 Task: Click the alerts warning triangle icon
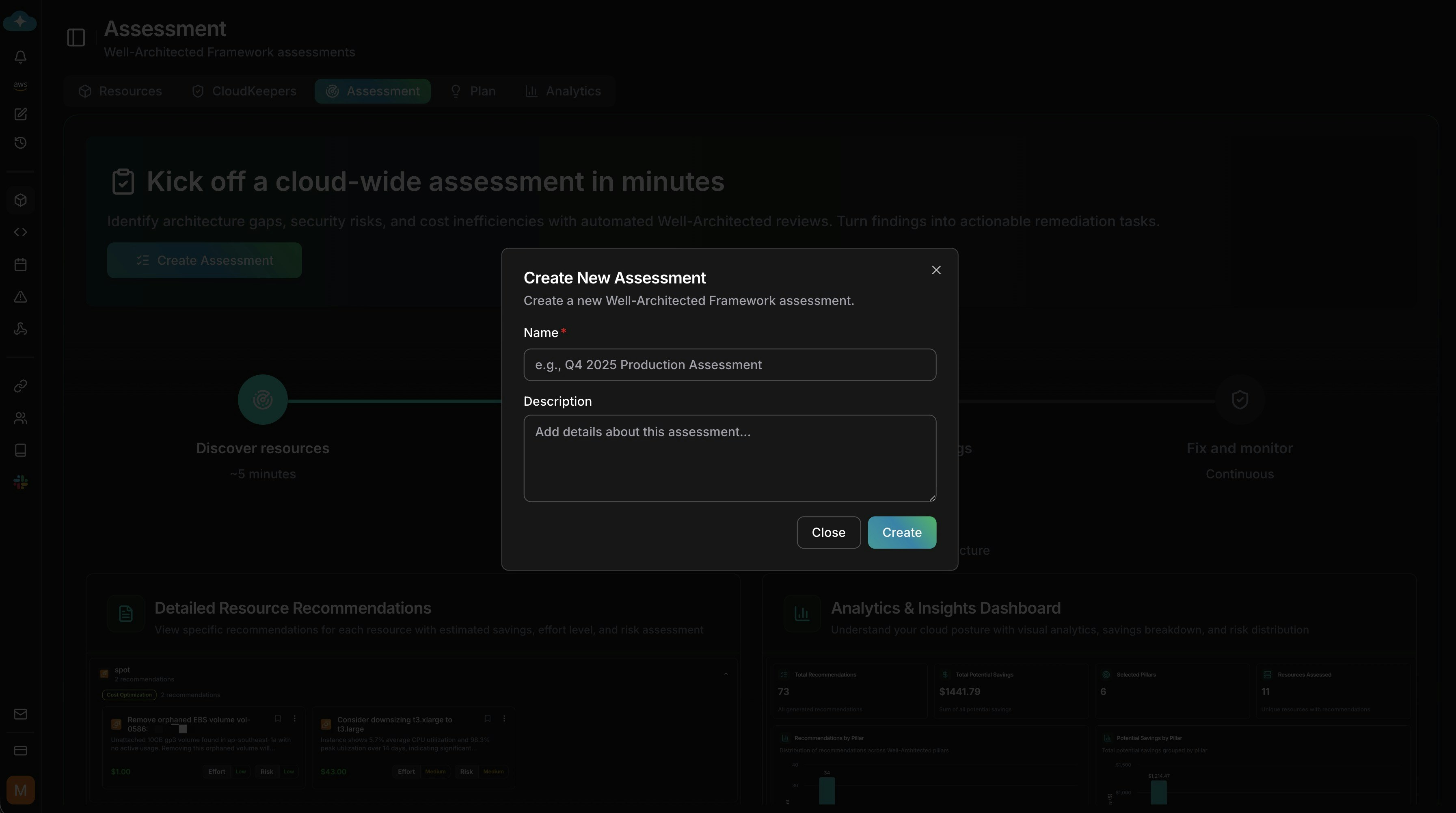point(20,296)
